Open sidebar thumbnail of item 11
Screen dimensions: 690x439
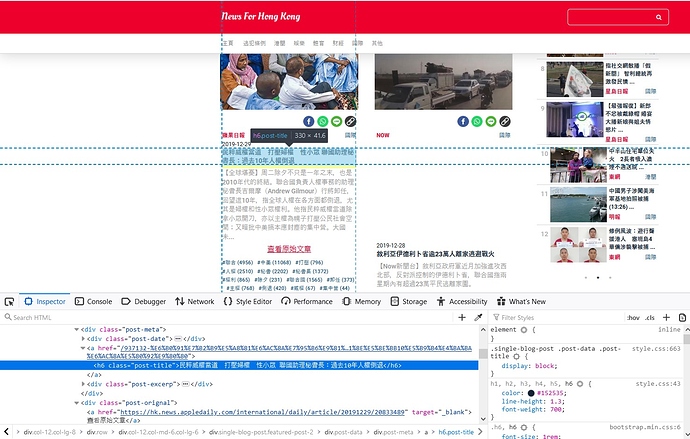pyautogui.click(x=578, y=205)
